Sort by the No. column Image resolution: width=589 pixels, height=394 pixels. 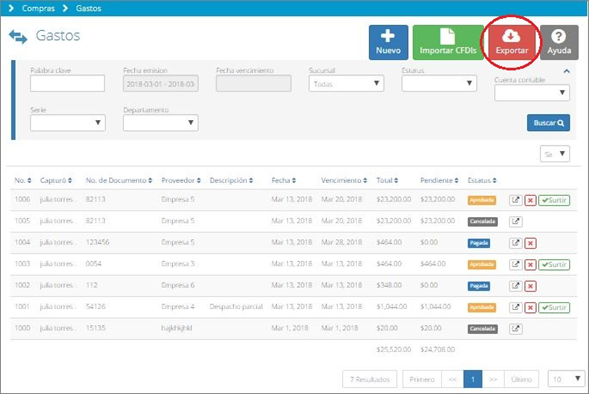click(23, 180)
